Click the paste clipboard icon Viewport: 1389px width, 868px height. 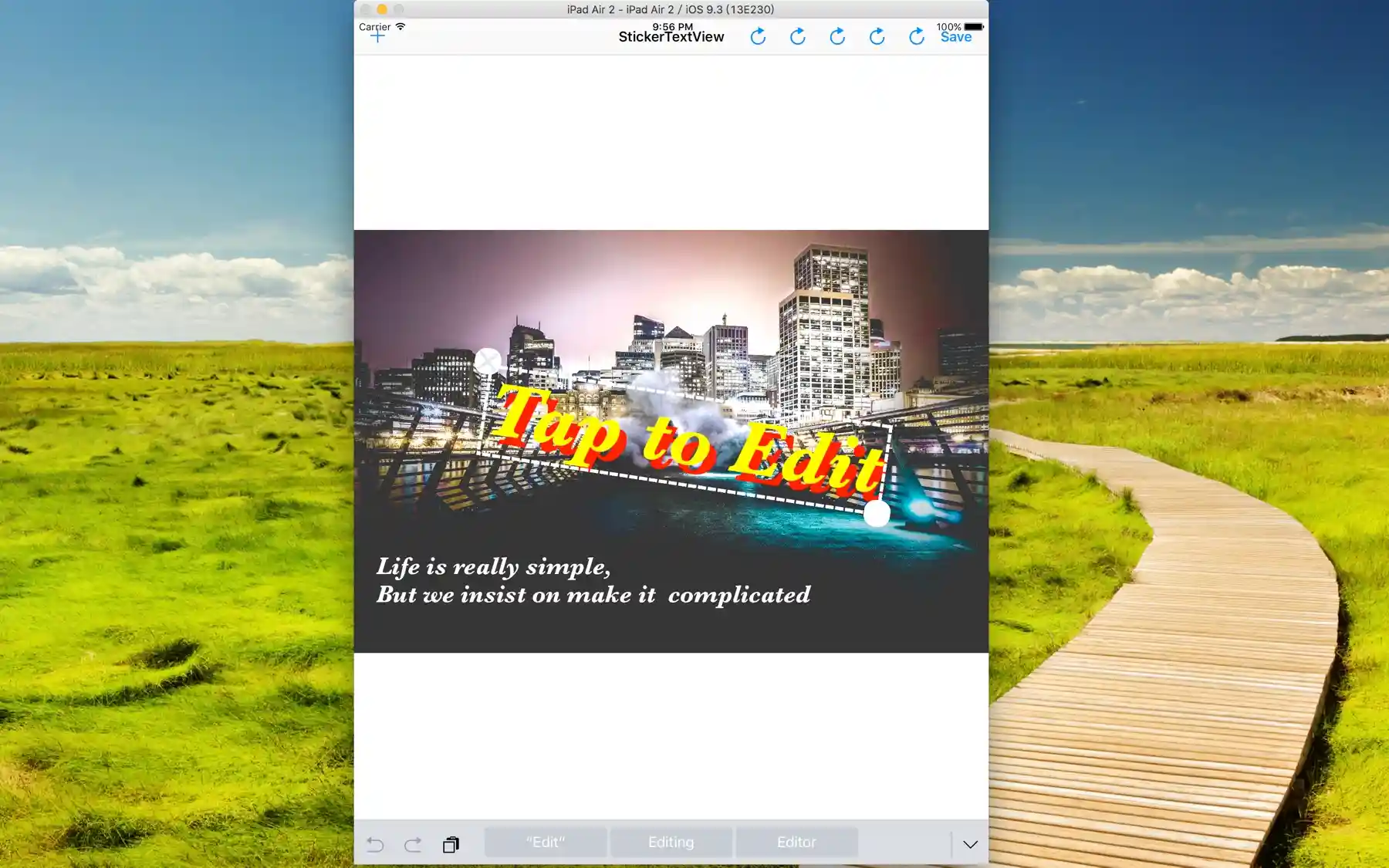451,844
